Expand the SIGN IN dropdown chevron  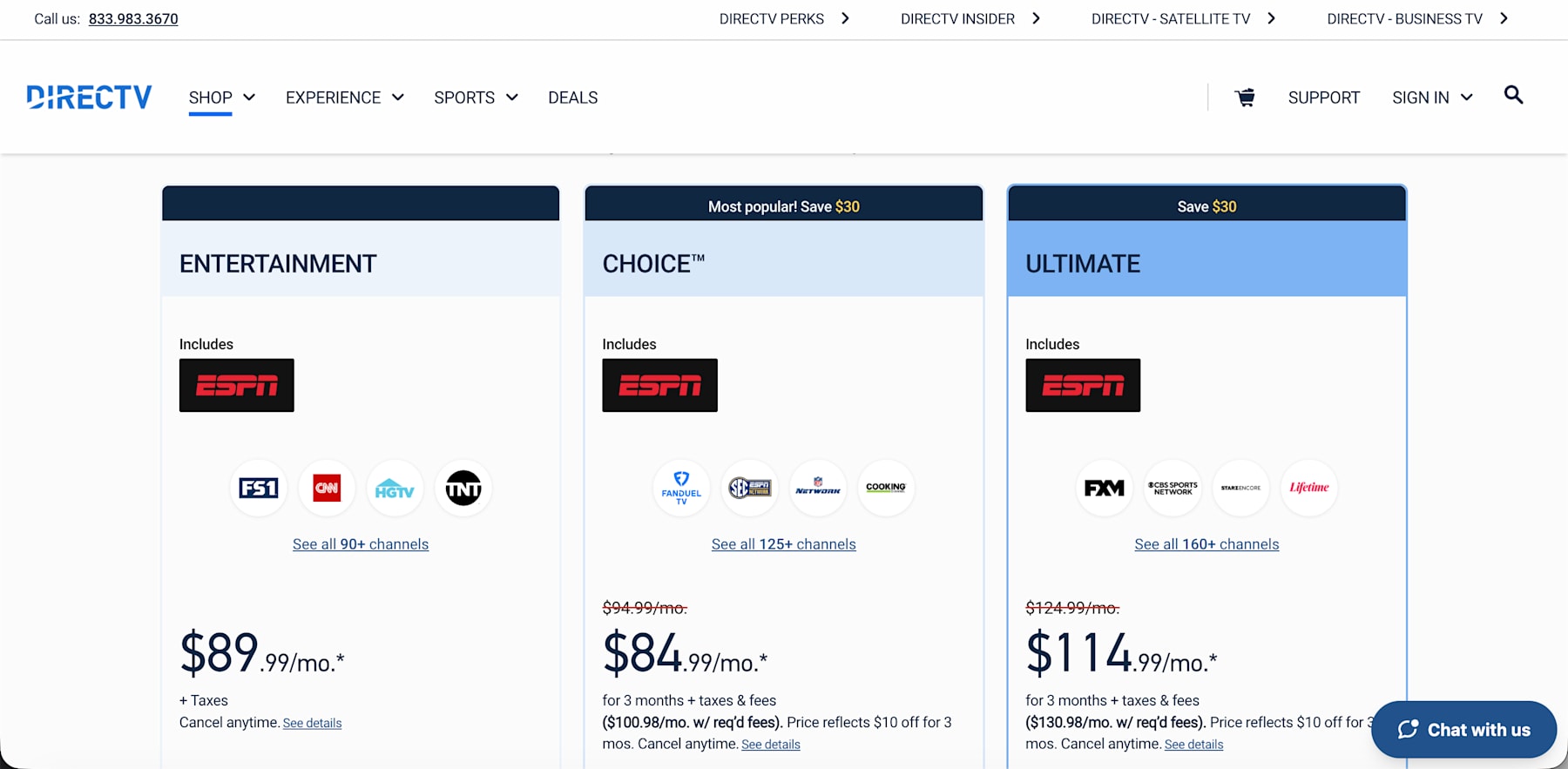[x=1467, y=98]
